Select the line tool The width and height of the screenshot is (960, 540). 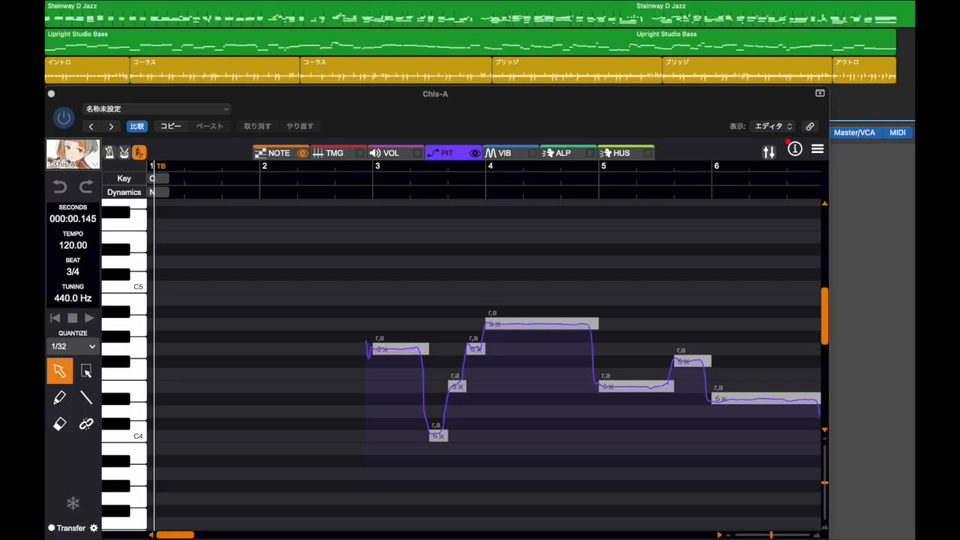[86, 397]
